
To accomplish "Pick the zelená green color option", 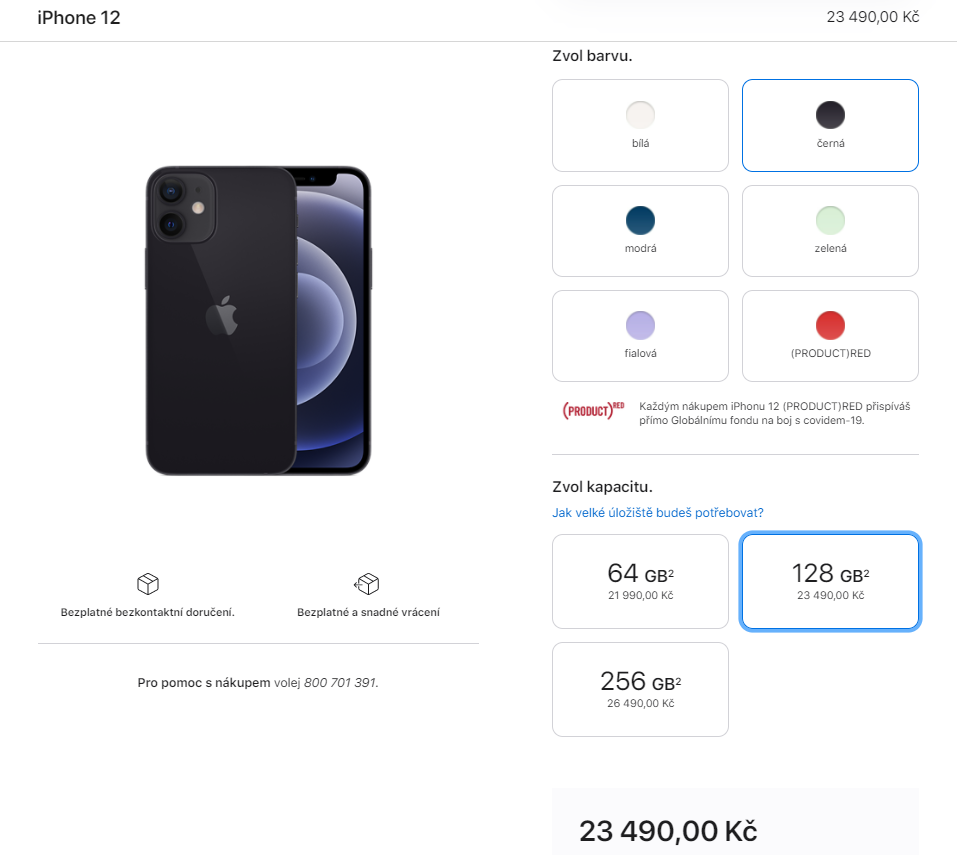I will click(x=830, y=231).
